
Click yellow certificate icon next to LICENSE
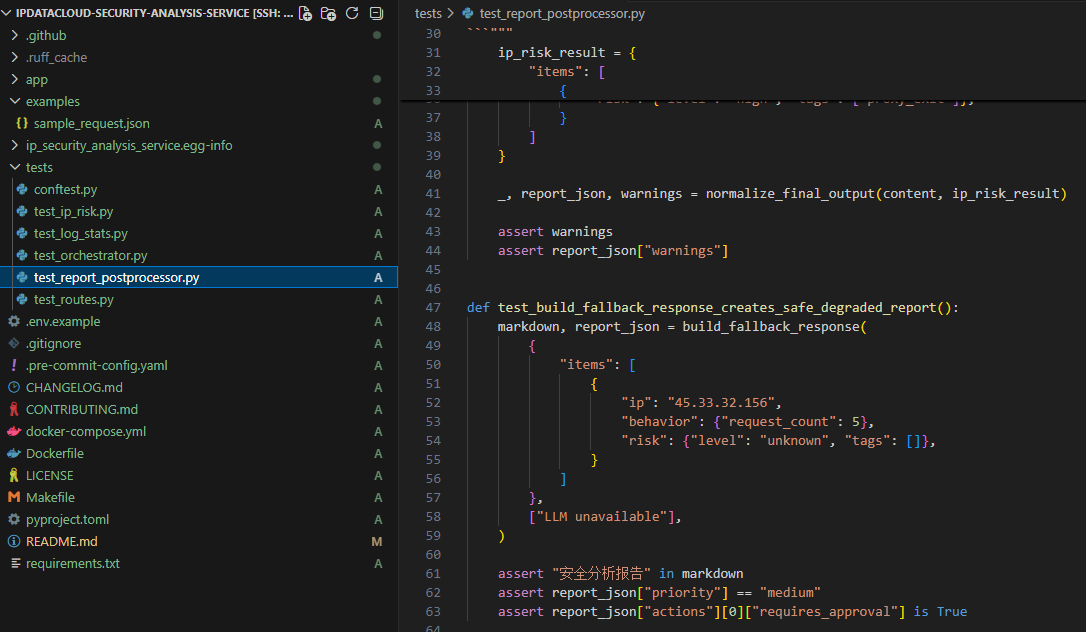(14, 476)
